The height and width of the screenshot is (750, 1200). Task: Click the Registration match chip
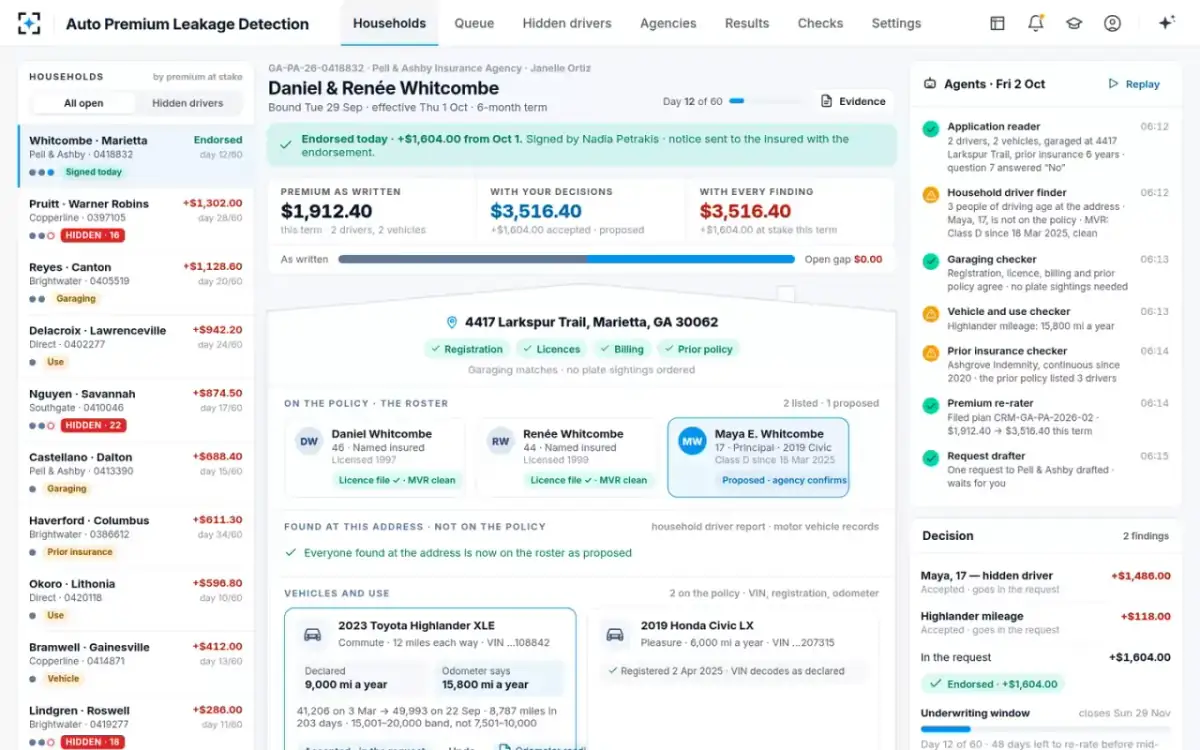pos(466,349)
